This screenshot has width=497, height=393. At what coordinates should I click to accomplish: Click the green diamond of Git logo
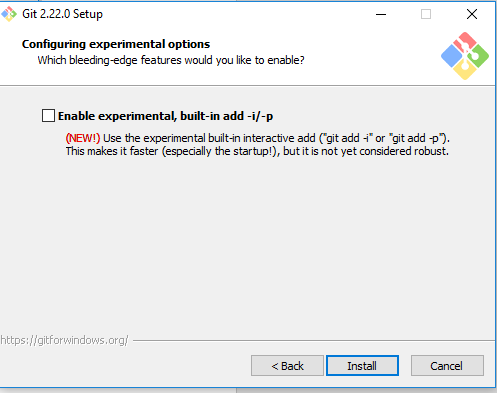478,56
